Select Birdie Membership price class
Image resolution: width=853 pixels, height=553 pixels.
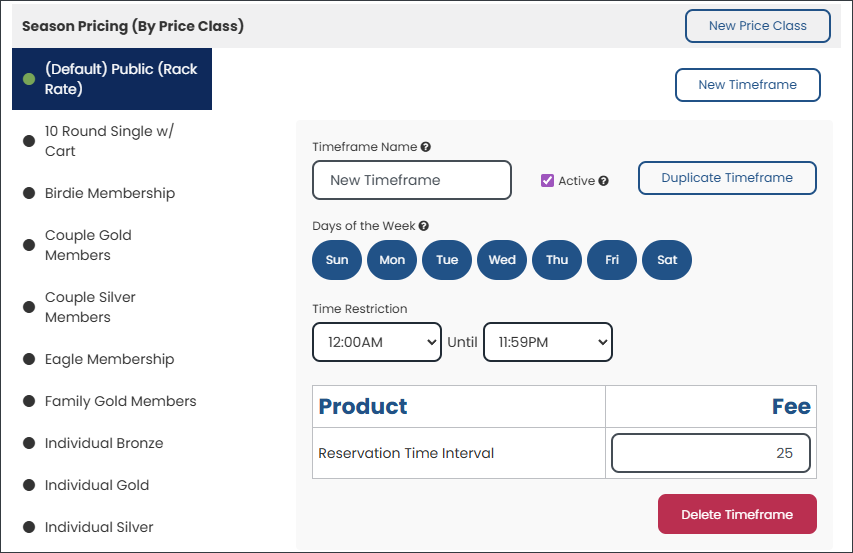(x=112, y=193)
